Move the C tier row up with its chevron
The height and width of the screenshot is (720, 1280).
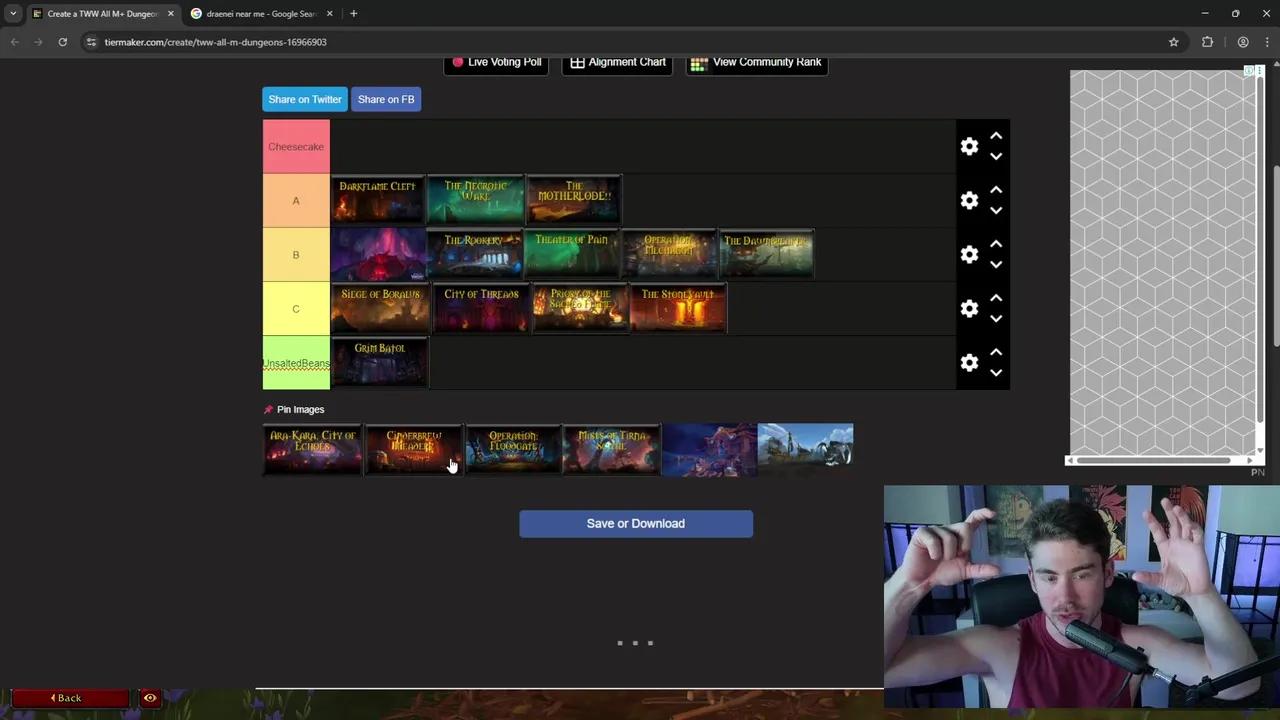(995, 297)
